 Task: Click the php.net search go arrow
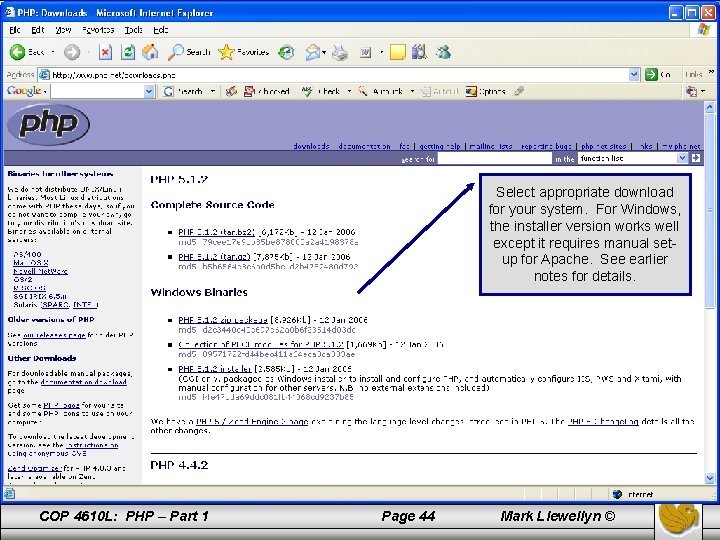pyautogui.click(x=696, y=158)
